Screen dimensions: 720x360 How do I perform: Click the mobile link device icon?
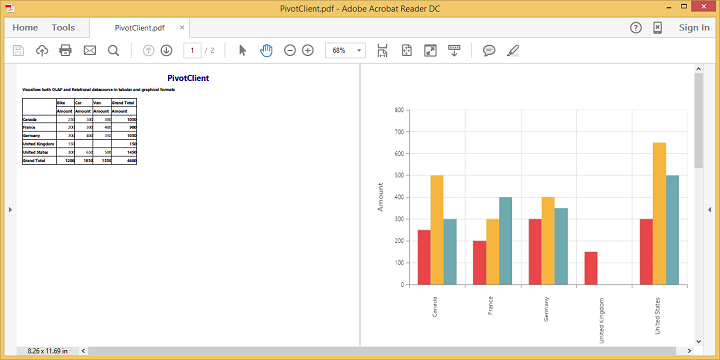(x=658, y=28)
